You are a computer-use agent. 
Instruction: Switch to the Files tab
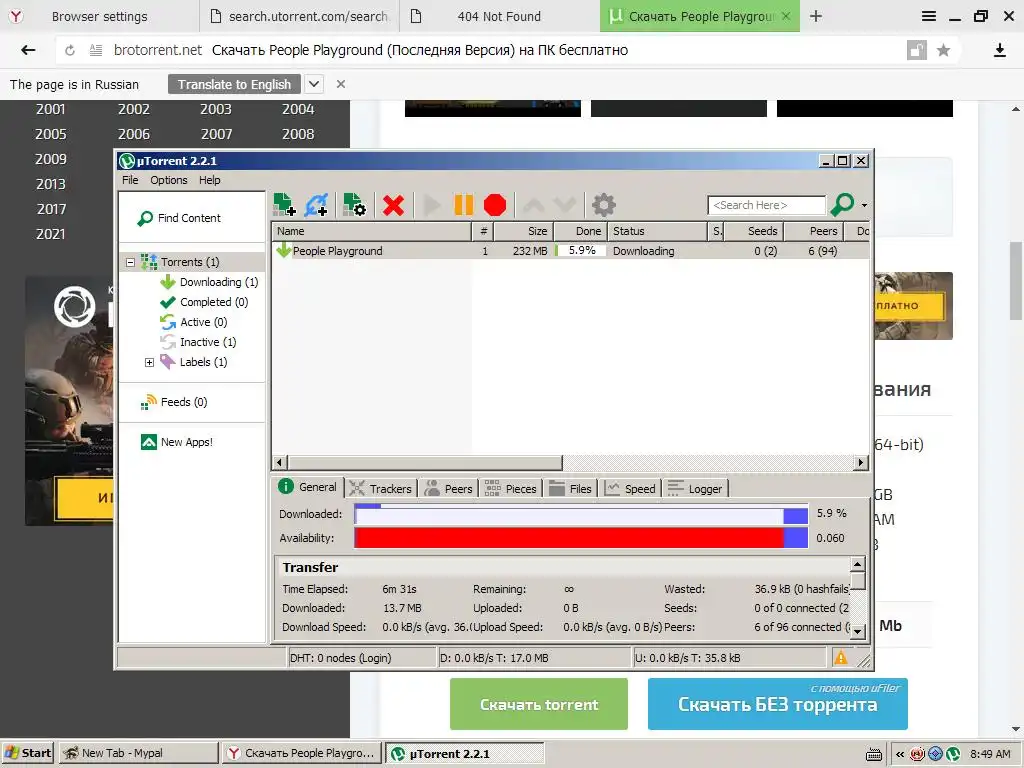pos(571,488)
